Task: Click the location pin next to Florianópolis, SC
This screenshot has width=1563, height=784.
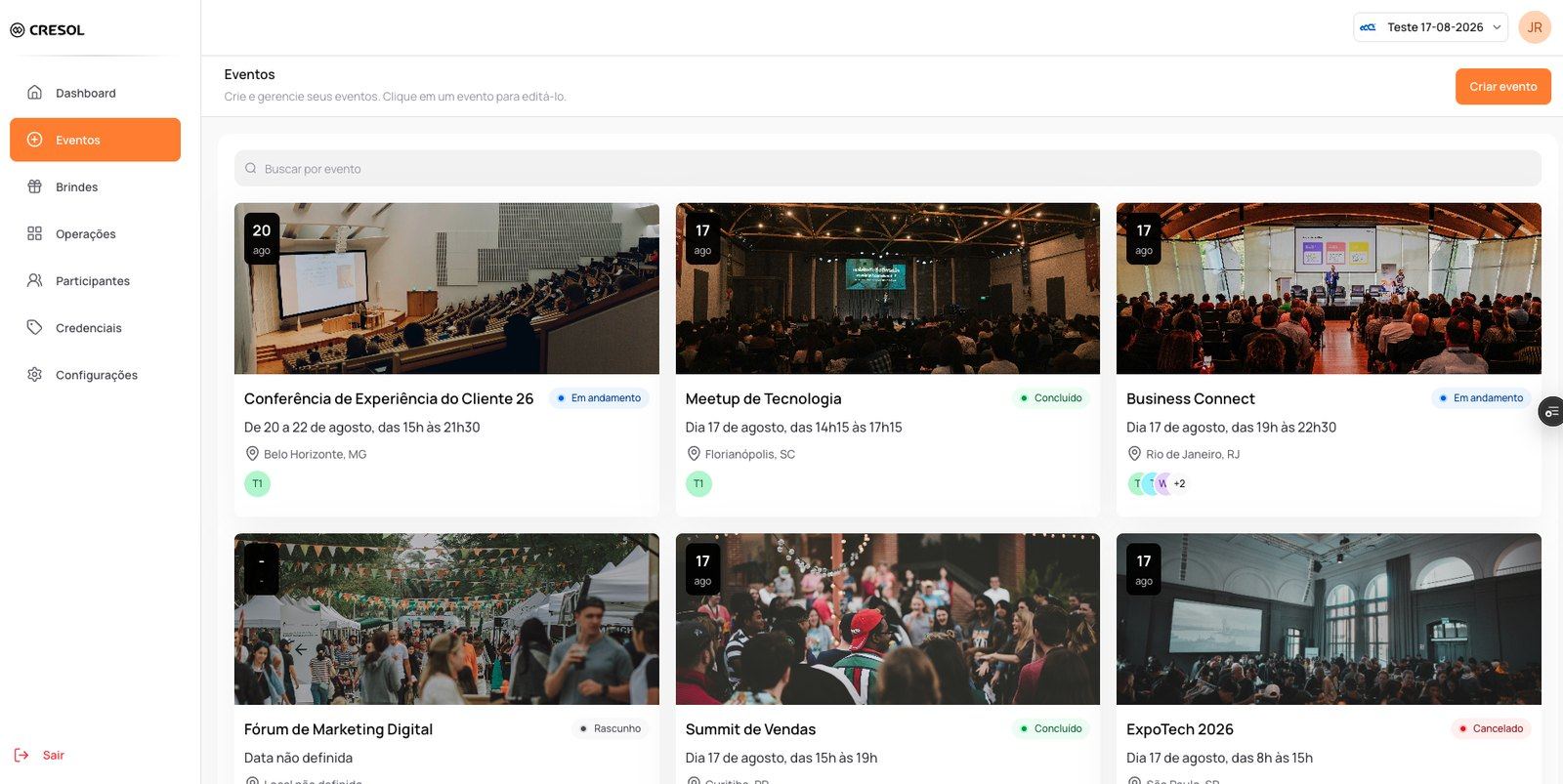Action: (694, 454)
